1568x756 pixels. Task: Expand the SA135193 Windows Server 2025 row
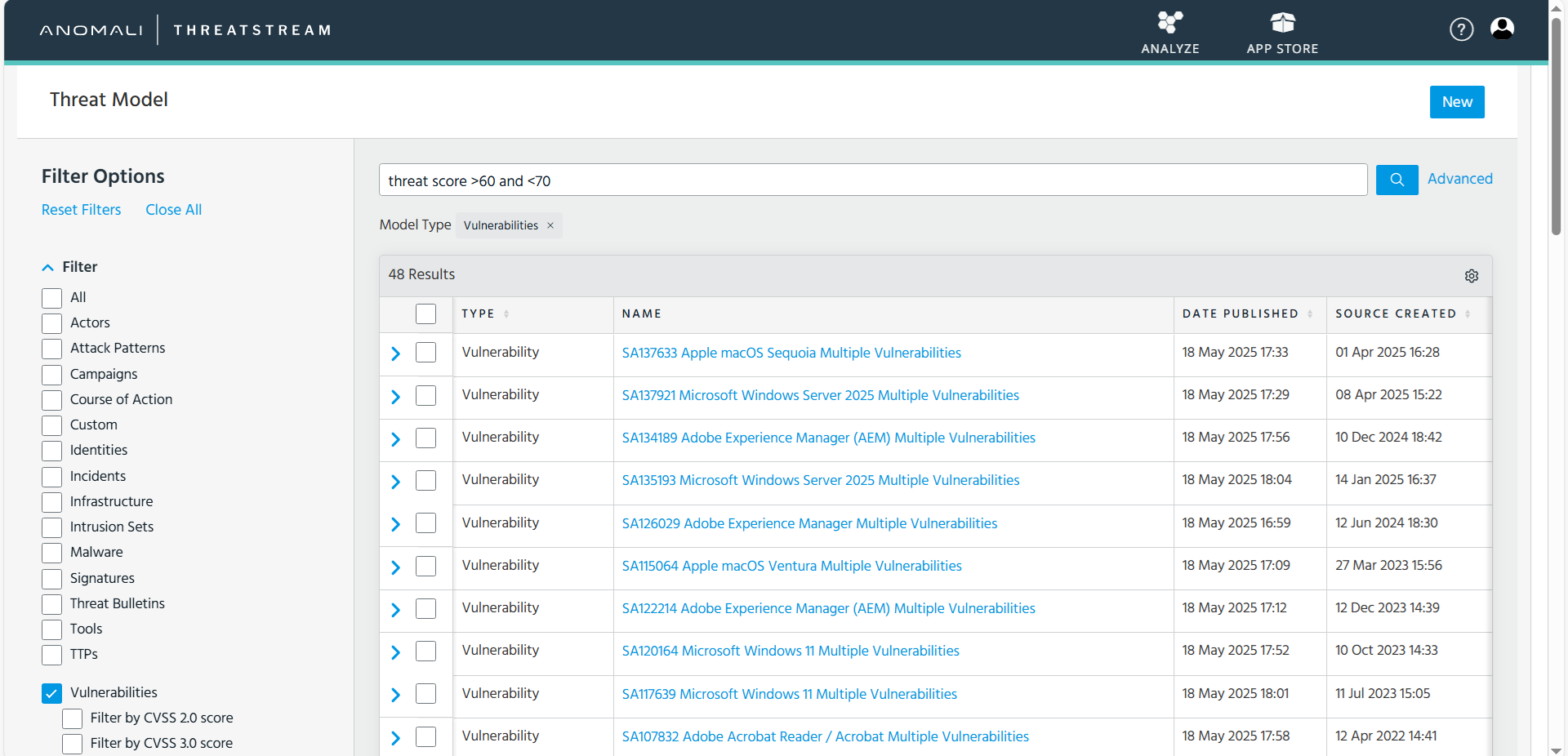pos(395,482)
